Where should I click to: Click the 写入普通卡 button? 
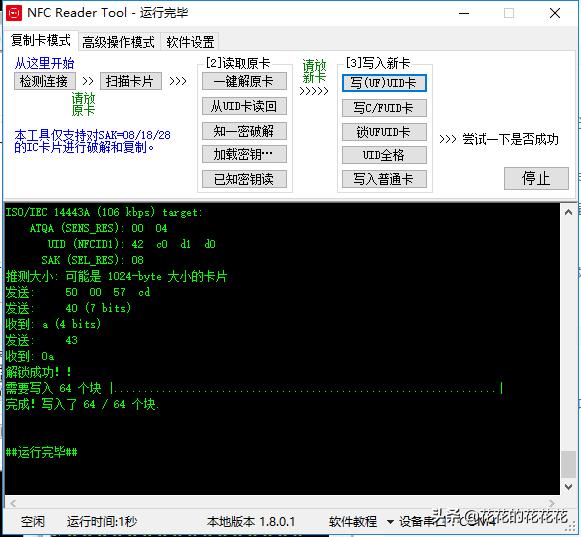point(384,179)
